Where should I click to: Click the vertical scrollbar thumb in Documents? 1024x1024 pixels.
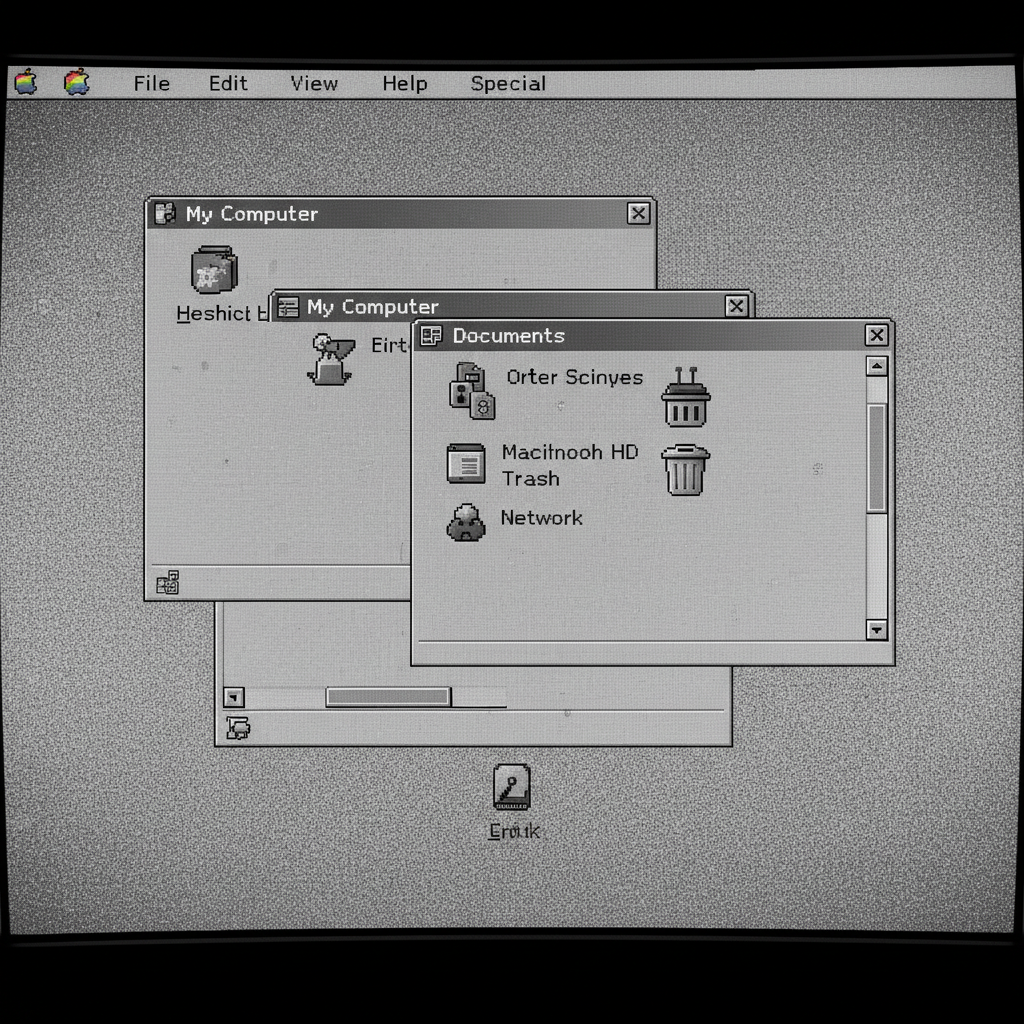(876, 458)
